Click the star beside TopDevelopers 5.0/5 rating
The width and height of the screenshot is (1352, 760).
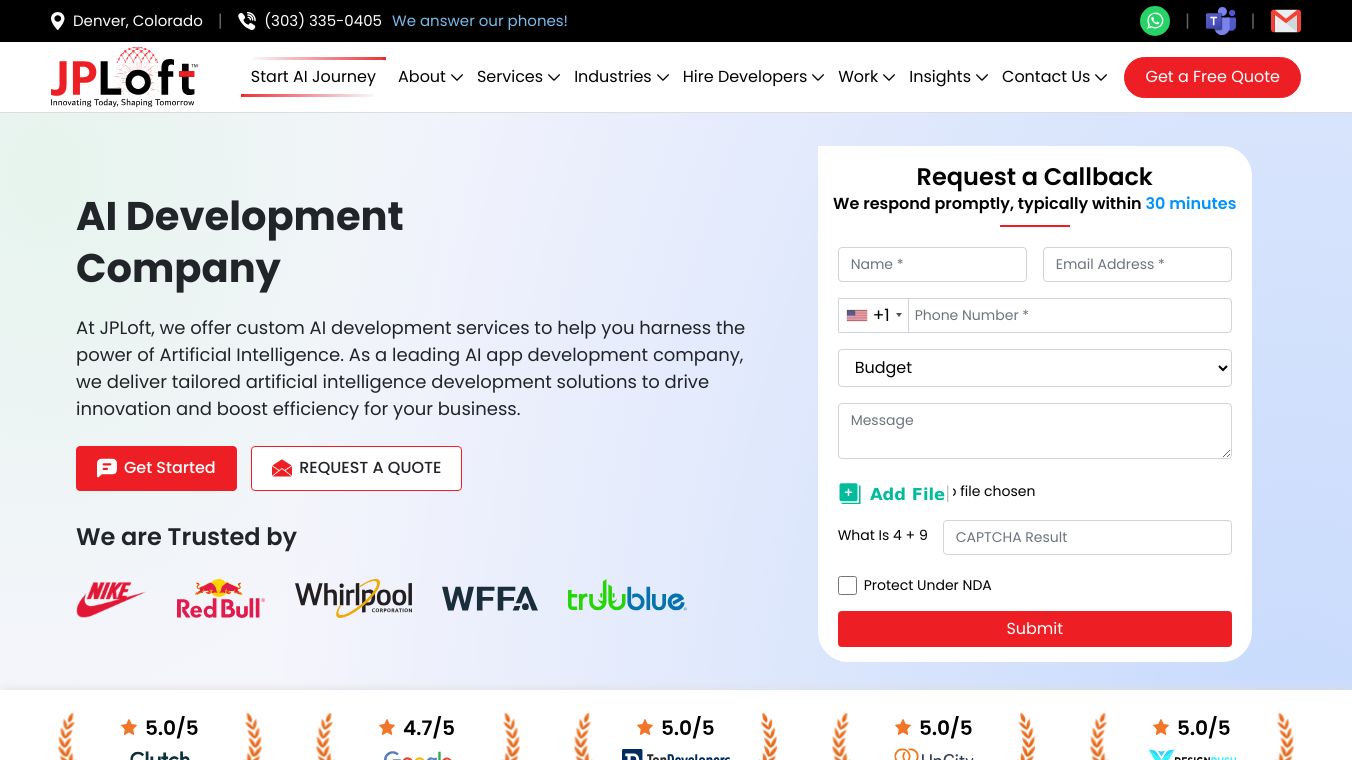point(645,727)
